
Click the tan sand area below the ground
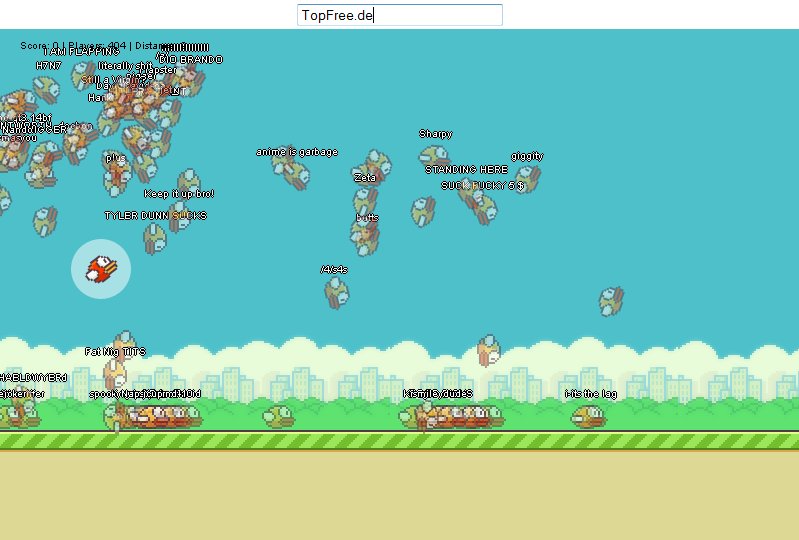[x=400, y=495]
